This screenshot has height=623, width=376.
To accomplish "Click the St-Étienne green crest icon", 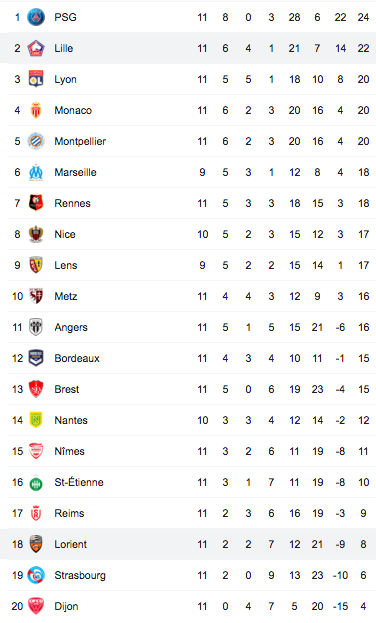I will tap(36, 483).
